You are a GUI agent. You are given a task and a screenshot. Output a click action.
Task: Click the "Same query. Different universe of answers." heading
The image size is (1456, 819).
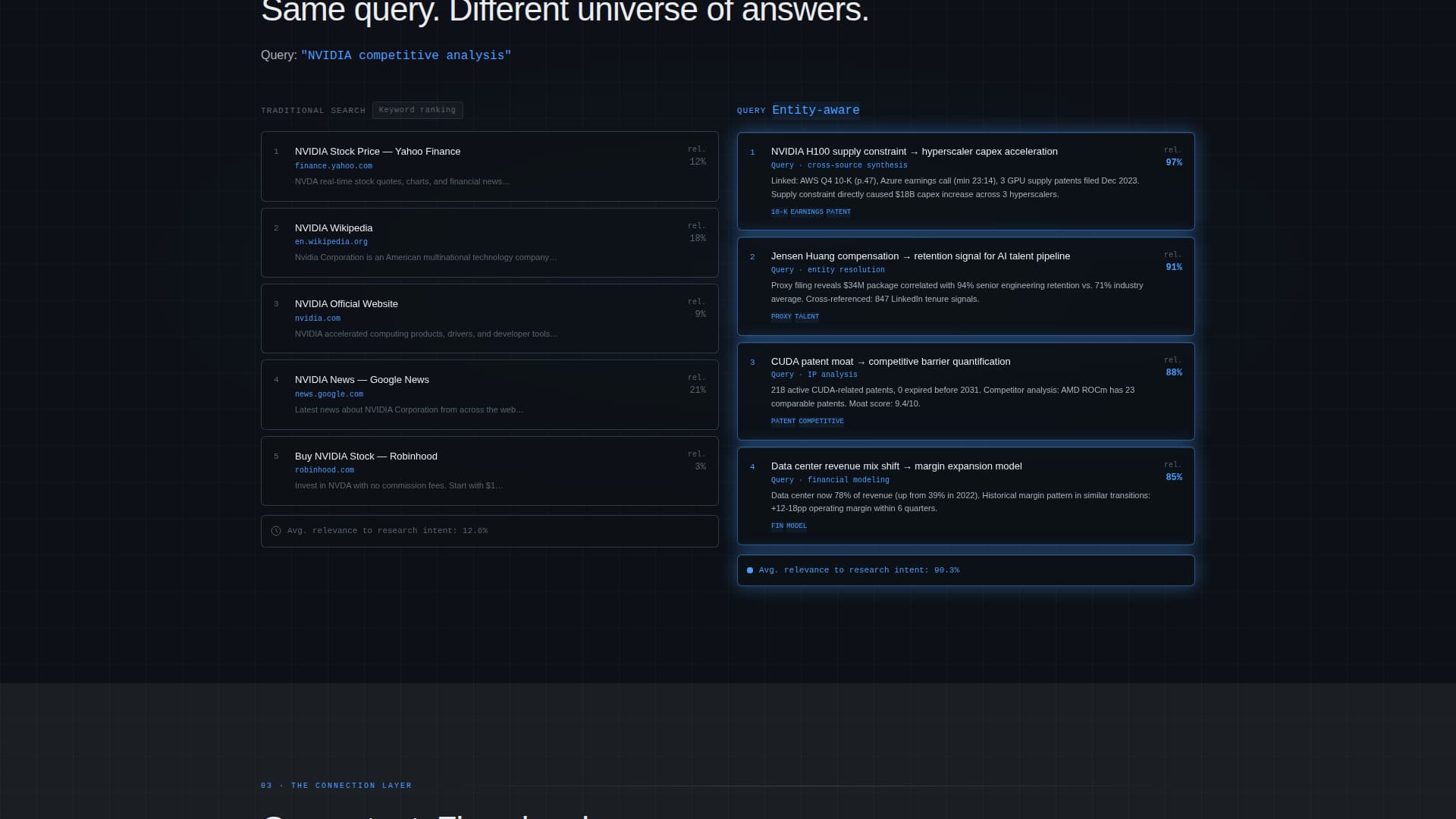(x=565, y=12)
